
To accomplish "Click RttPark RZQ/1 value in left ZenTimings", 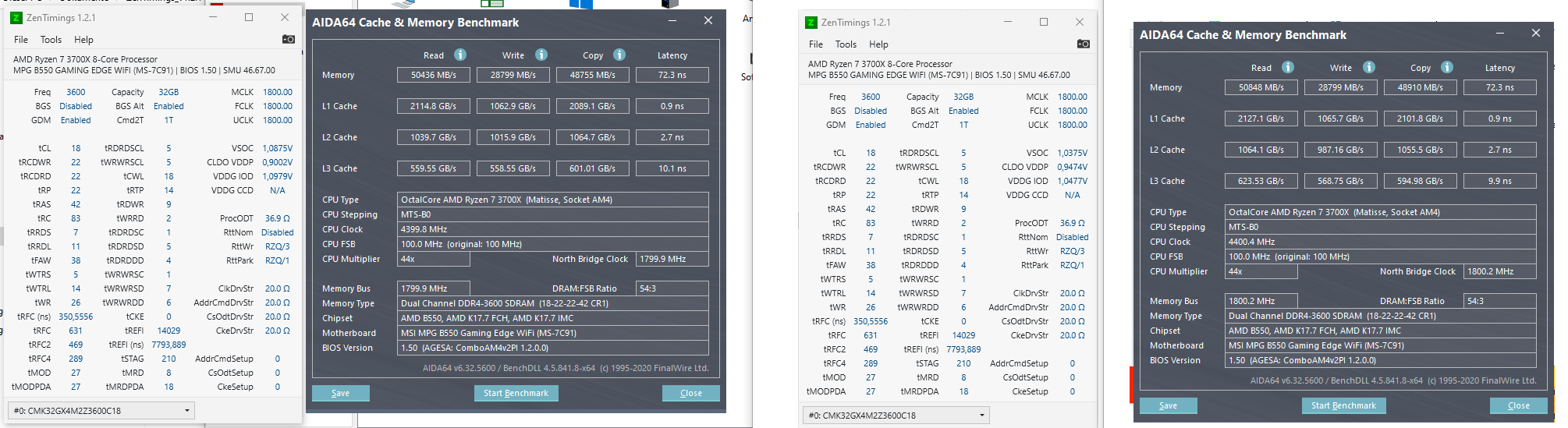I will coord(278,260).
